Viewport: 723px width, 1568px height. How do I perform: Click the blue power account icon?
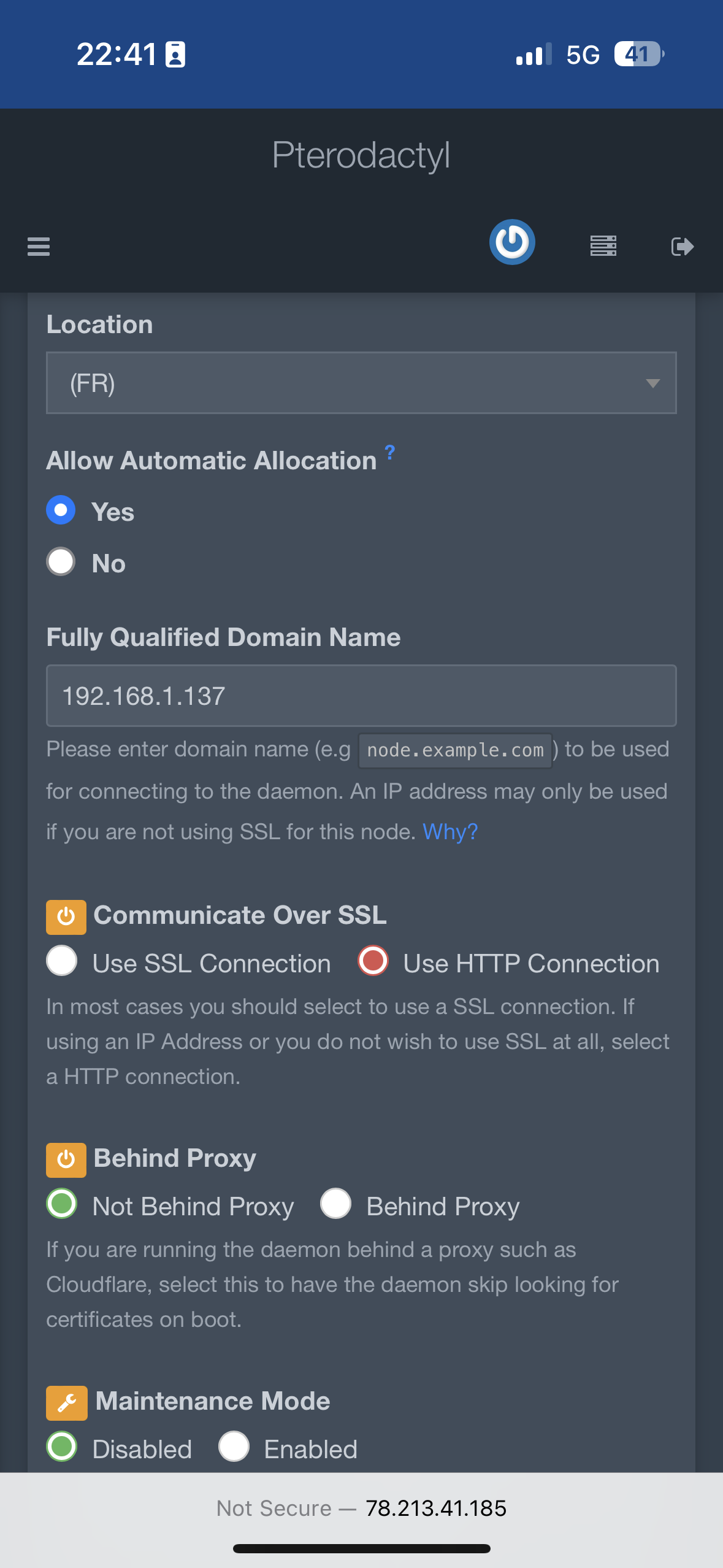tap(512, 242)
